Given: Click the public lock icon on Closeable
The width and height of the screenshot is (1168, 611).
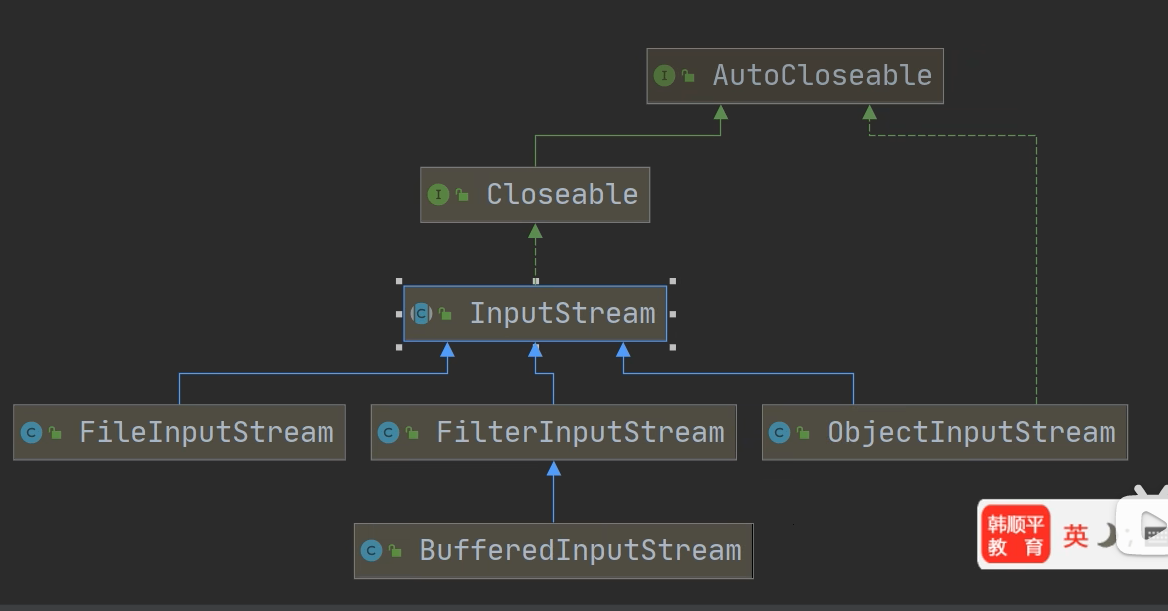Looking at the screenshot, I should point(462,196).
